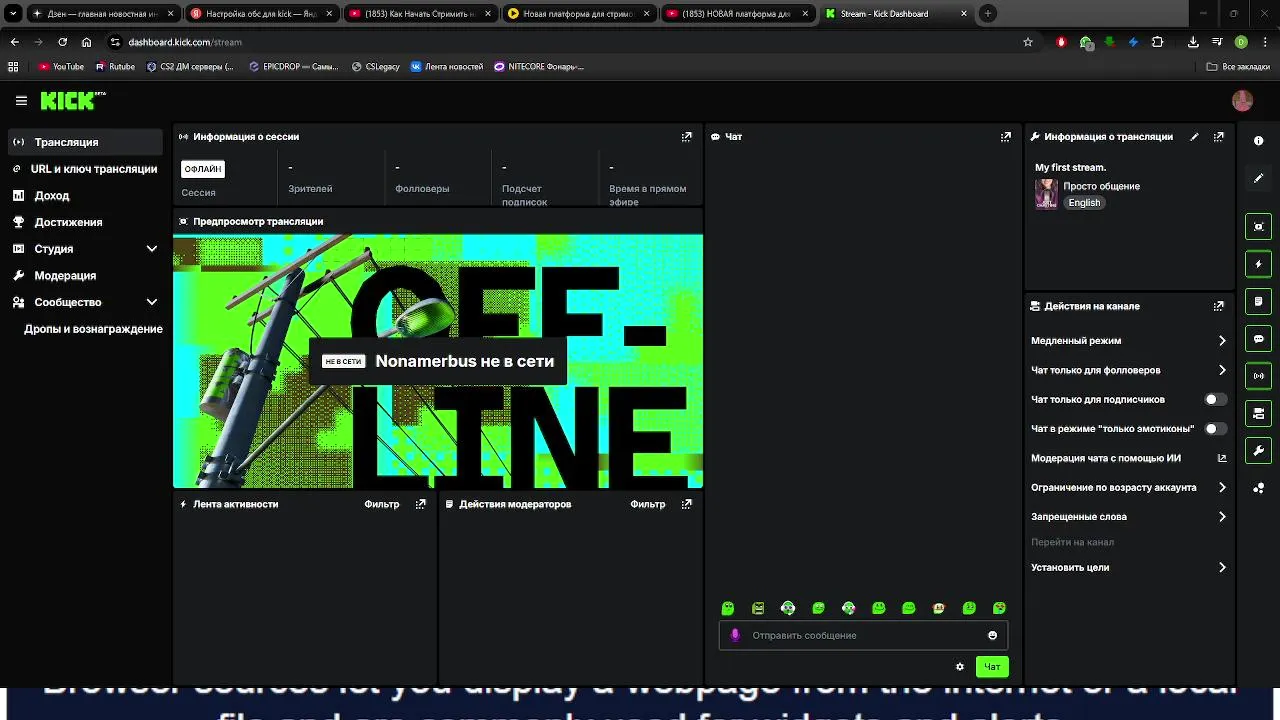
Task: Select Трансляция in the left sidebar
Action: point(85,142)
